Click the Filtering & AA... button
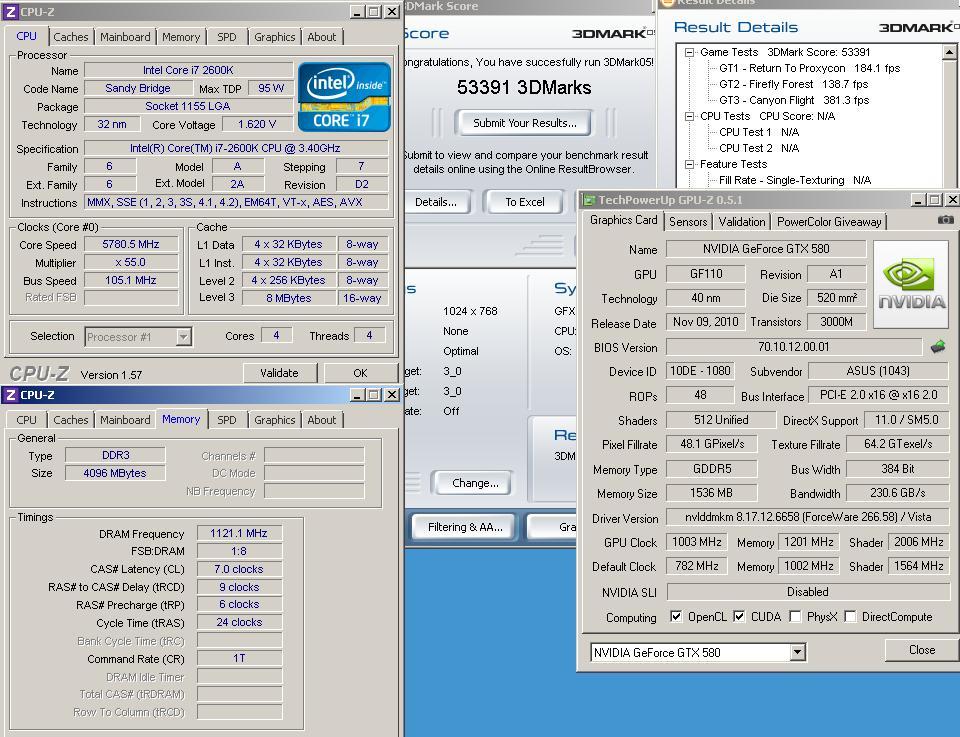This screenshot has width=960, height=737. click(465, 527)
